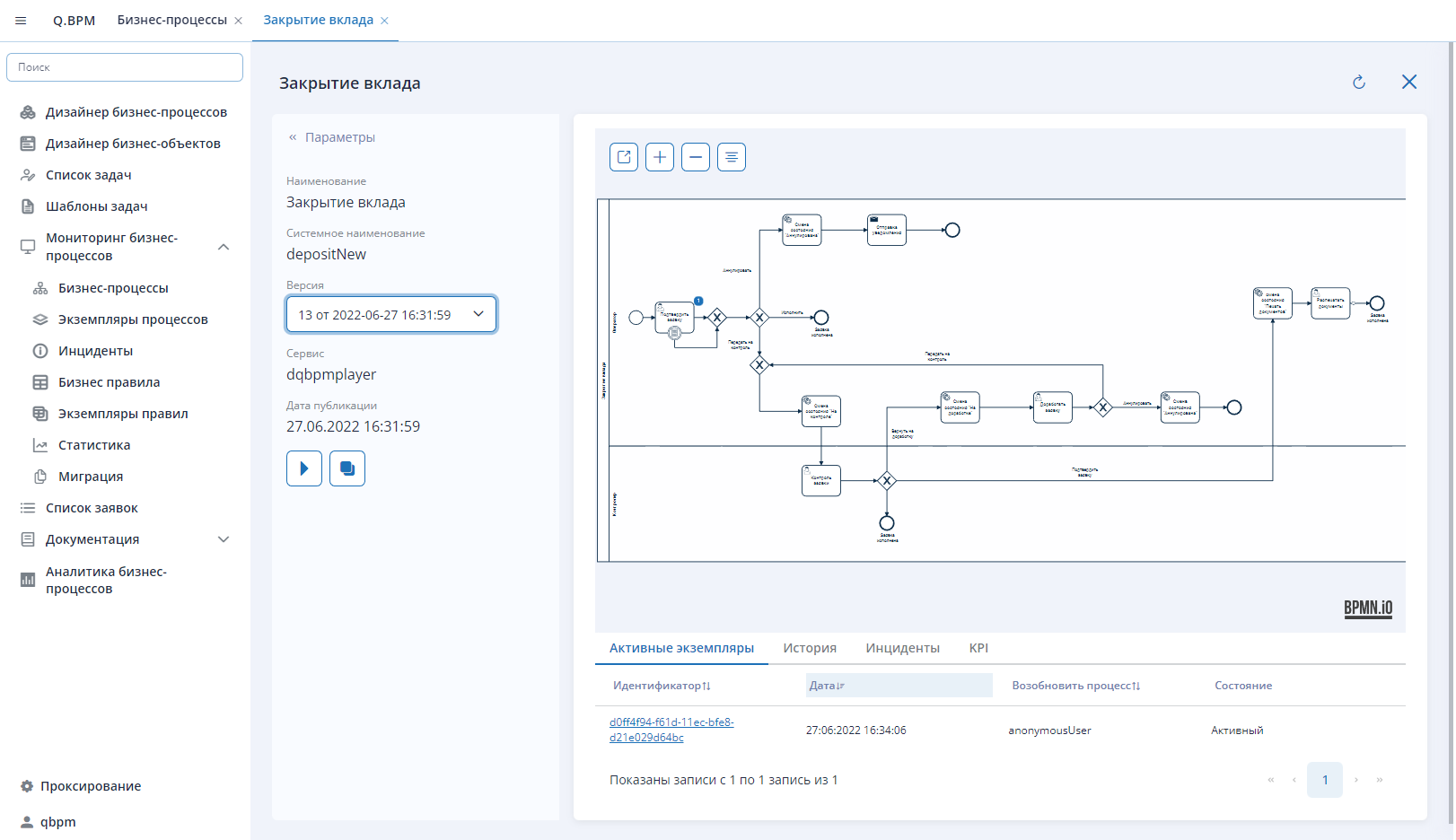Expand the Документация section chevron
Screen dimensions: 1456x840
click(224, 539)
